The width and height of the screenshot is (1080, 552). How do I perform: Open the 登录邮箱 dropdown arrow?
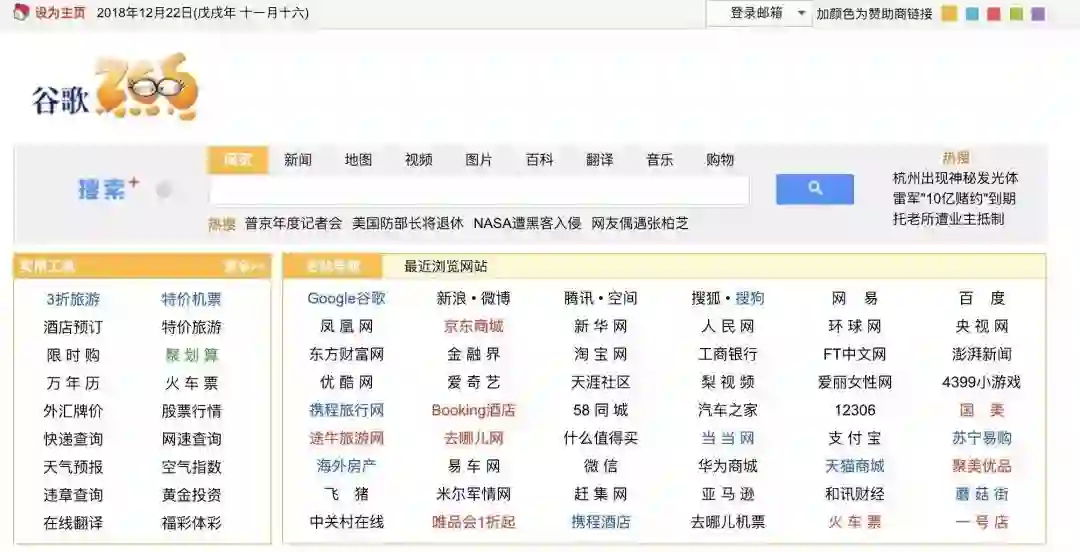point(801,13)
